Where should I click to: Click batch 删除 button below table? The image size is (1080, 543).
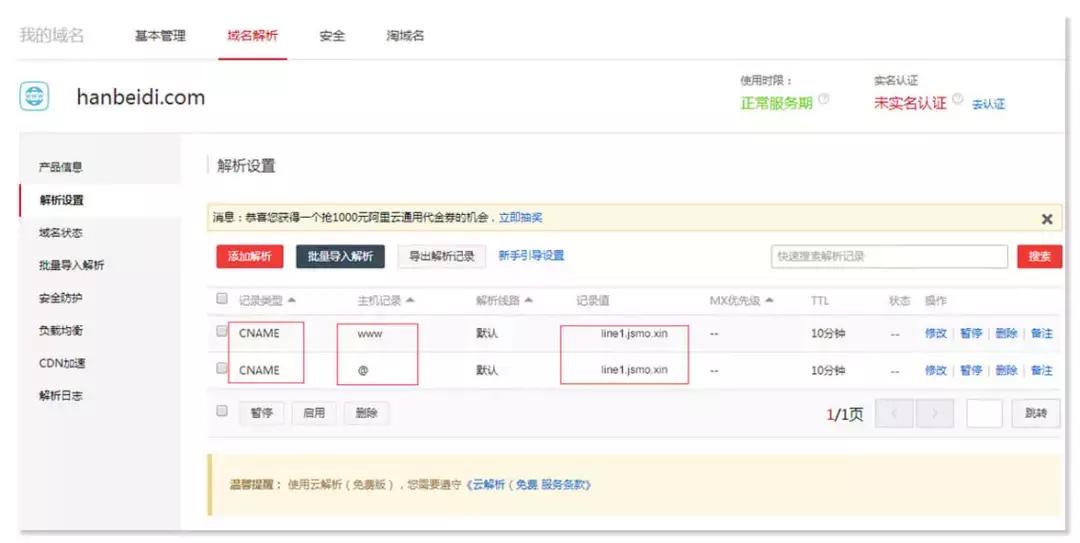coord(366,413)
